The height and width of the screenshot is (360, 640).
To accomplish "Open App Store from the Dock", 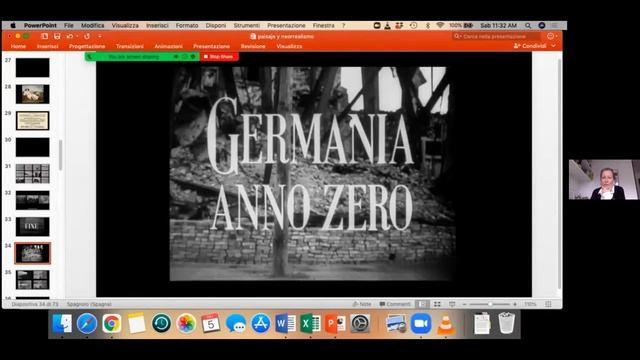I will point(261,324).
